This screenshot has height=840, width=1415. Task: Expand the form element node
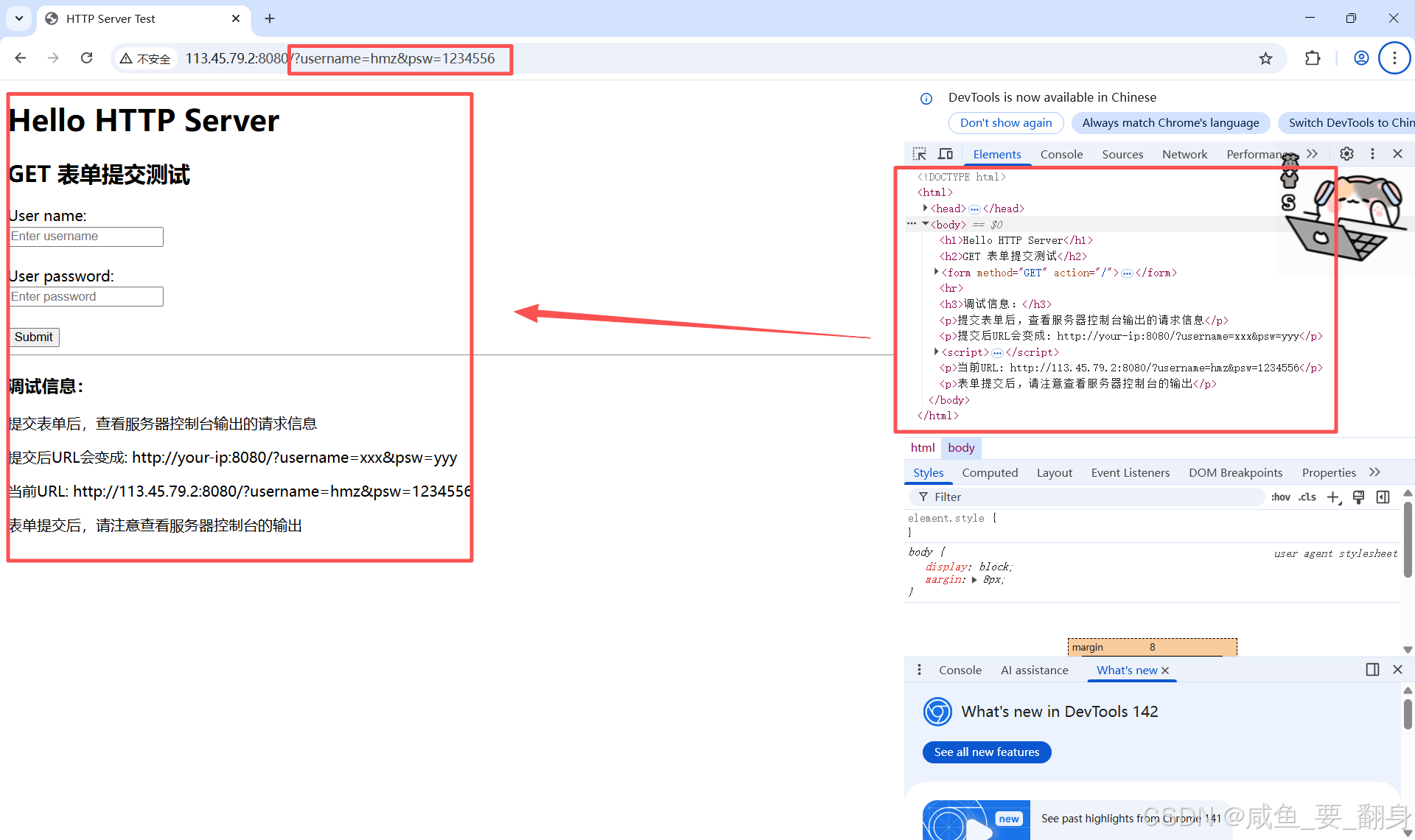pyautogui.click(x=936, y=273)
